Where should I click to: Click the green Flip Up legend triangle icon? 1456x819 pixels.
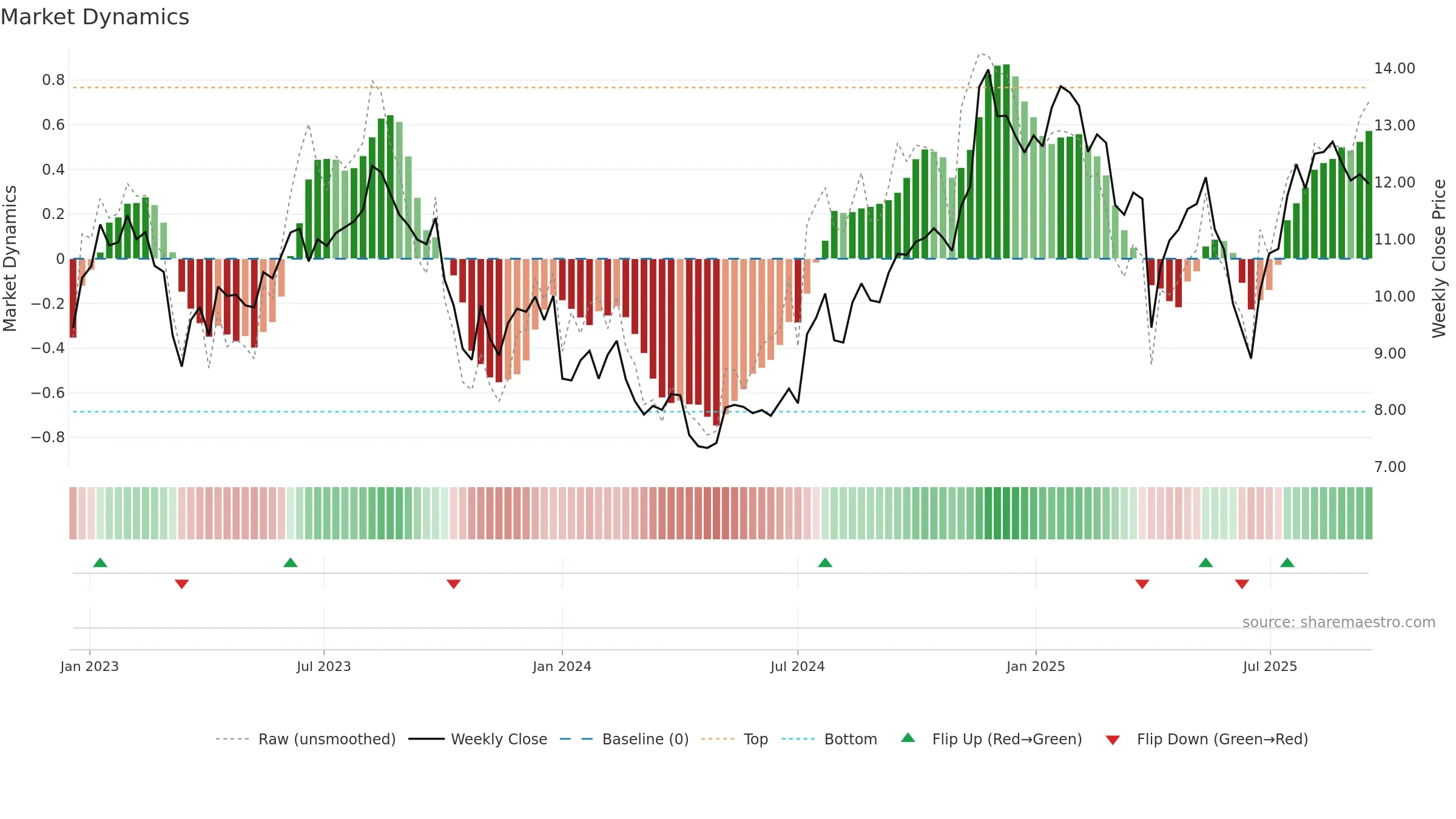click(x=908, y=738)
